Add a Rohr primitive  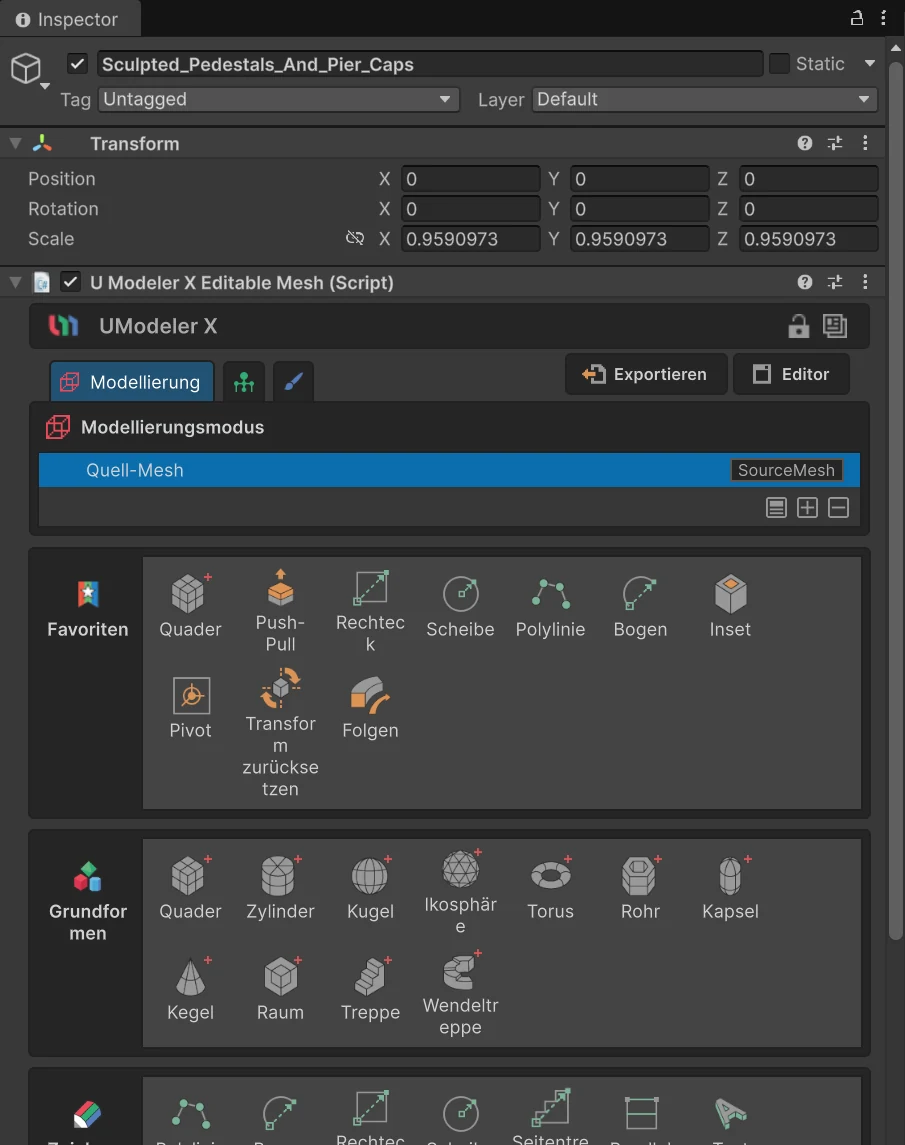640,888
